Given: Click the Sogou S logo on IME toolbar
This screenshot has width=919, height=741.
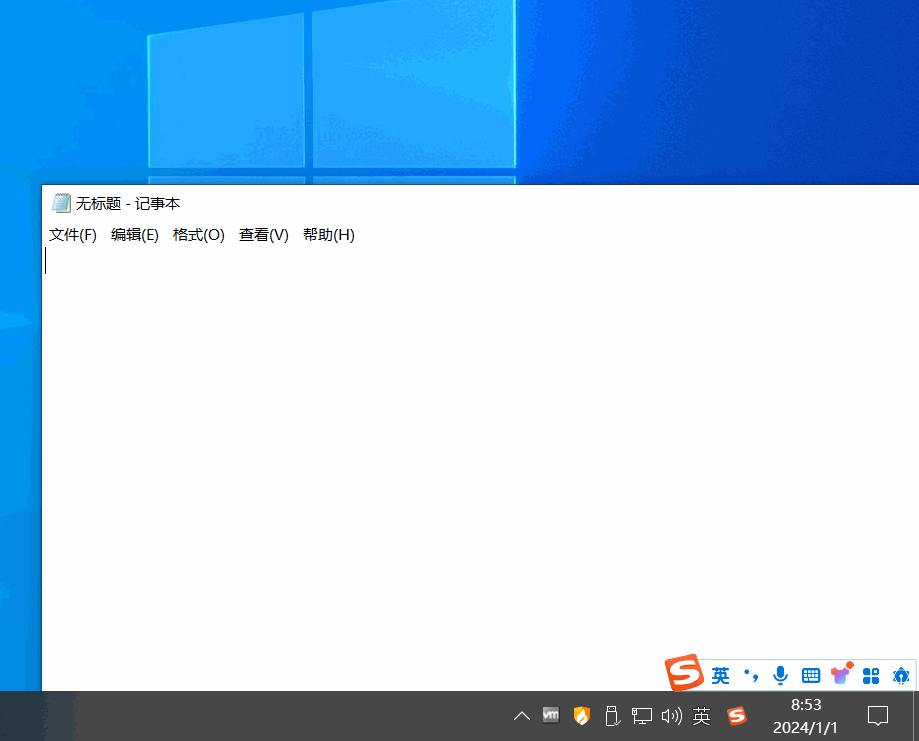Looking at the screenshot, I should point(684,672).
